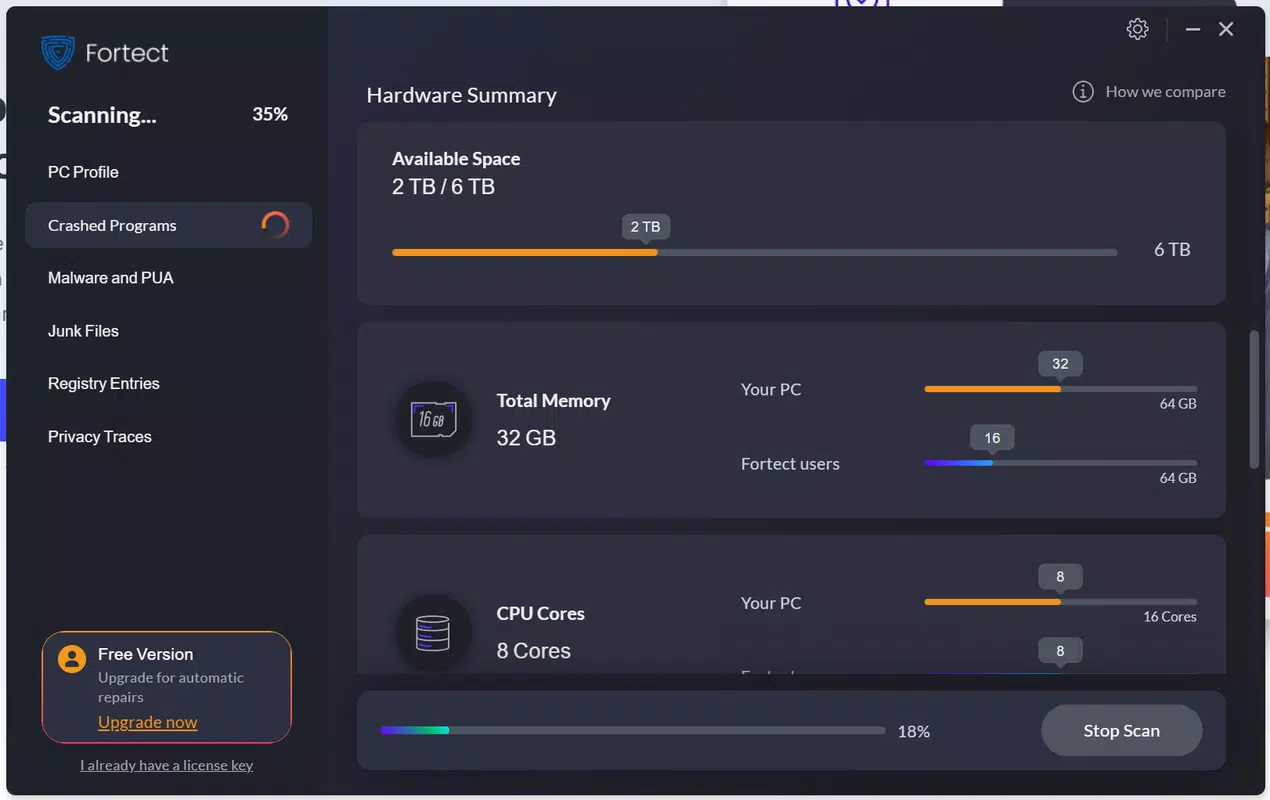
Task: Click the Total Memory label
Action: (x=553, y=401)
